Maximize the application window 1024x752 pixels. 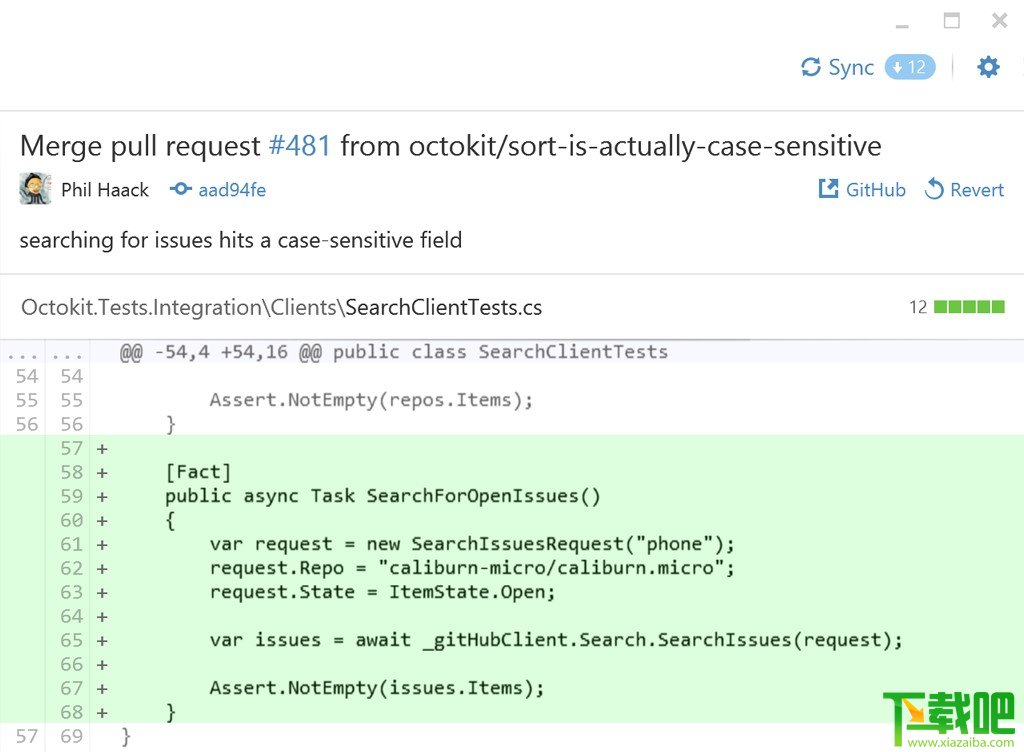951,21
